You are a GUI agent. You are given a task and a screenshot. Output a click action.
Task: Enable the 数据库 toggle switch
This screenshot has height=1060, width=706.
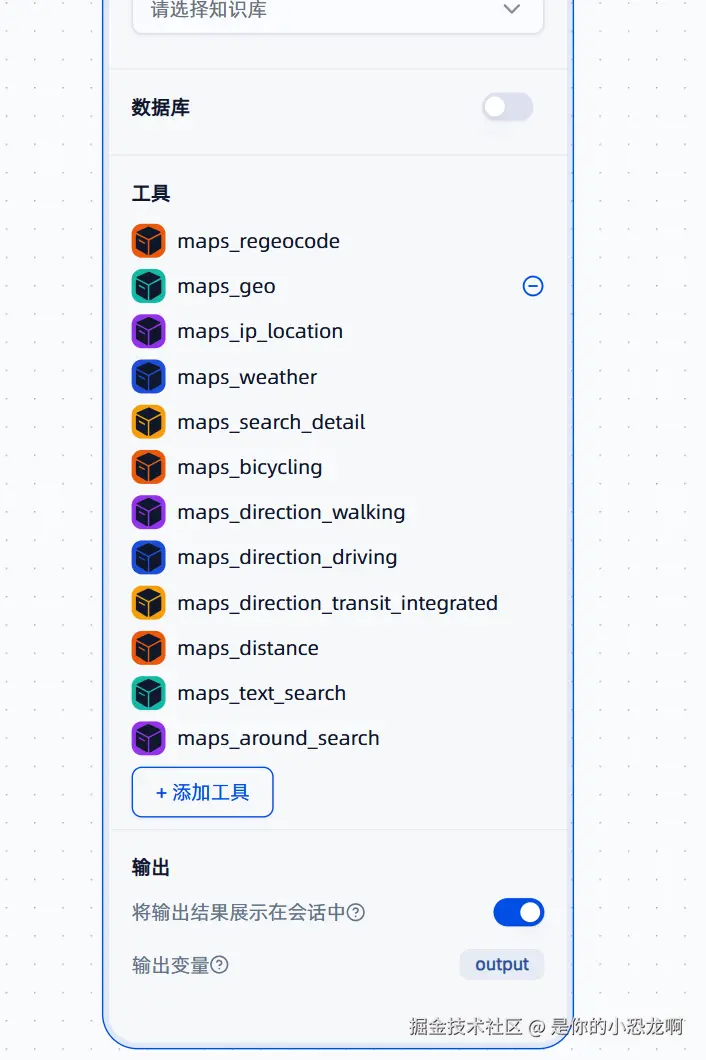coord(507,107)
